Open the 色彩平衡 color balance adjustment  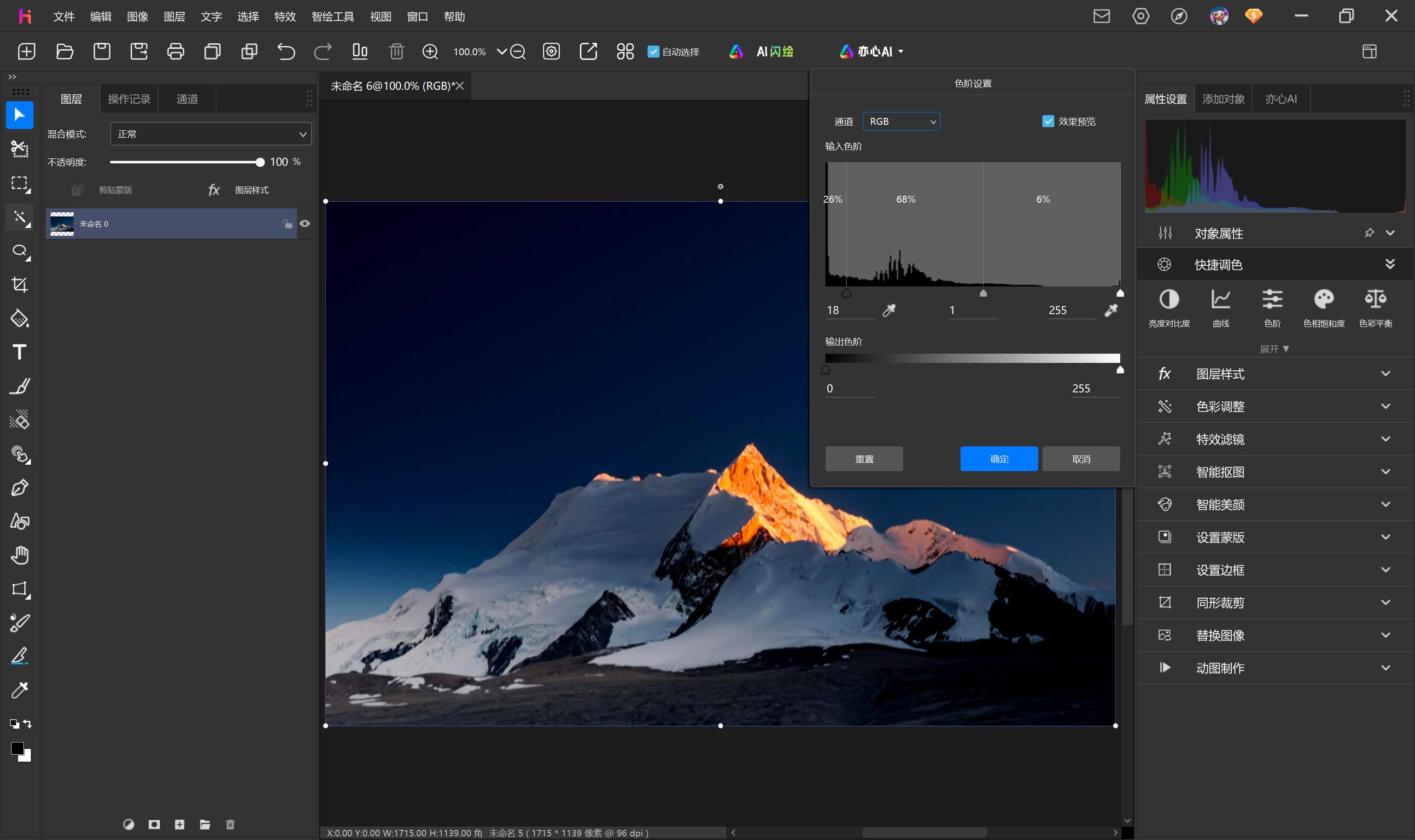(x=1375, y=308)
